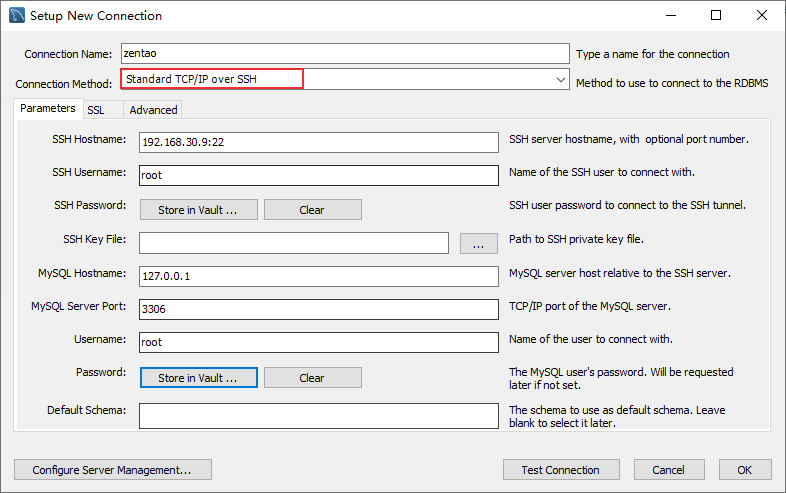Store the SSH Password in Vault
Screen dimensions: 786x493
tap(199, 210)
